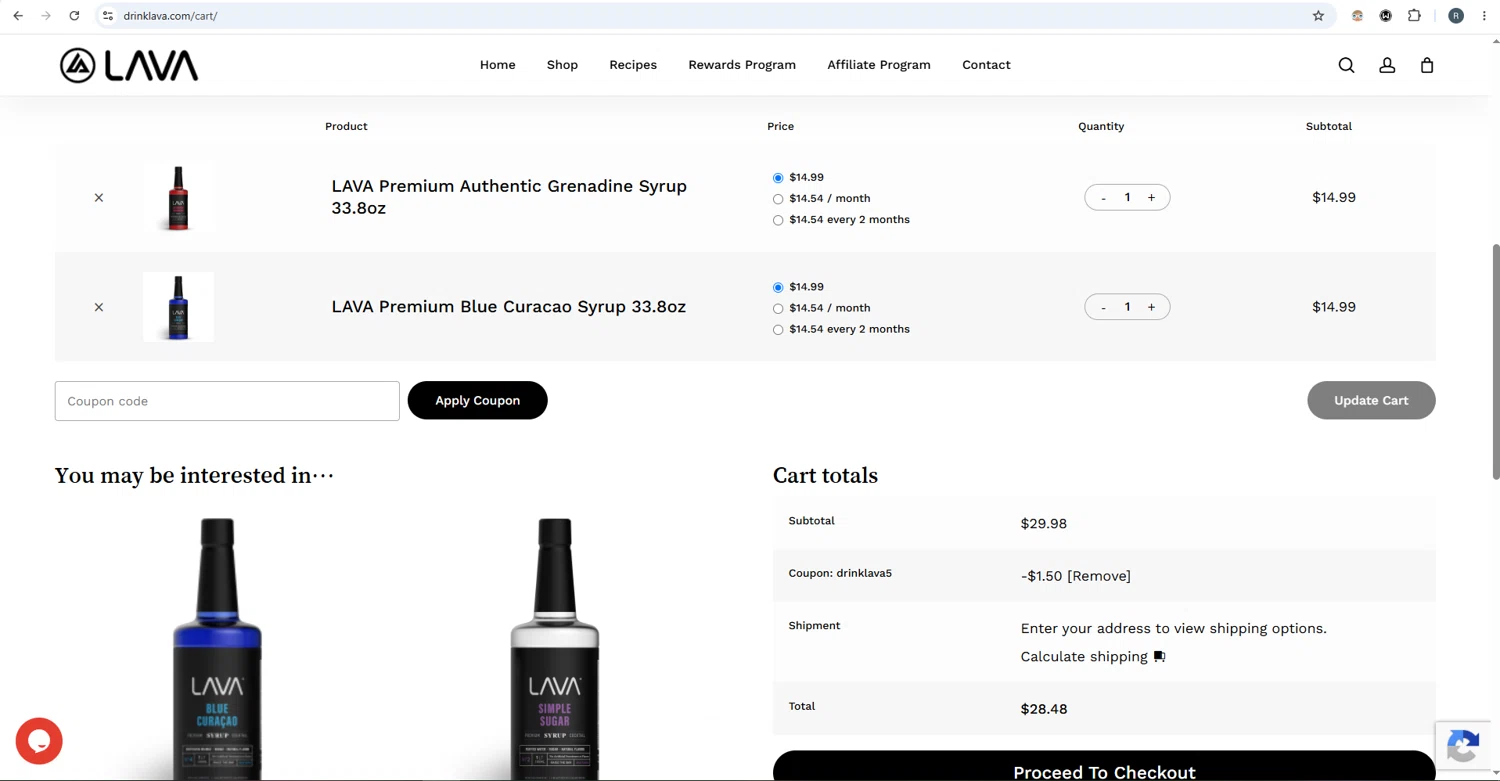
Task: Open LAVA Premium Blue Curacao Syrup product link
Action: click(508, 307)
